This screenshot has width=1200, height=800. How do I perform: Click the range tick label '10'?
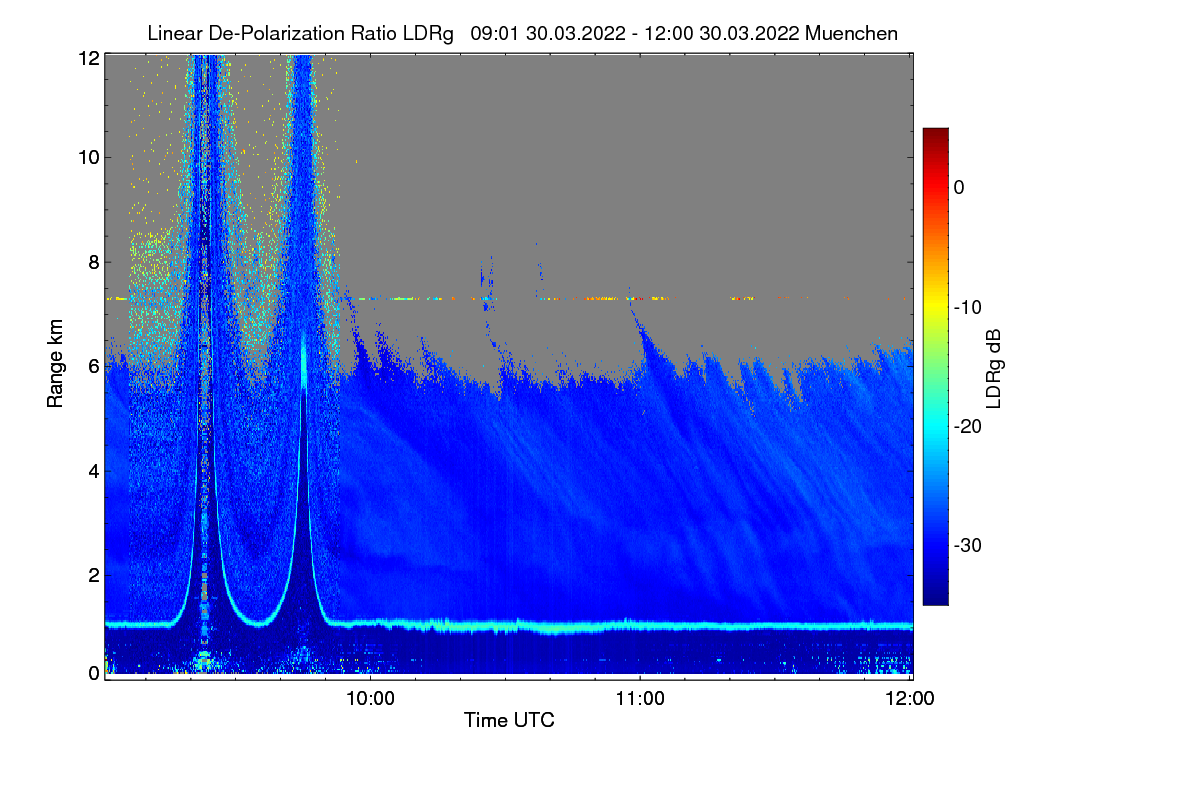point(87,156)
